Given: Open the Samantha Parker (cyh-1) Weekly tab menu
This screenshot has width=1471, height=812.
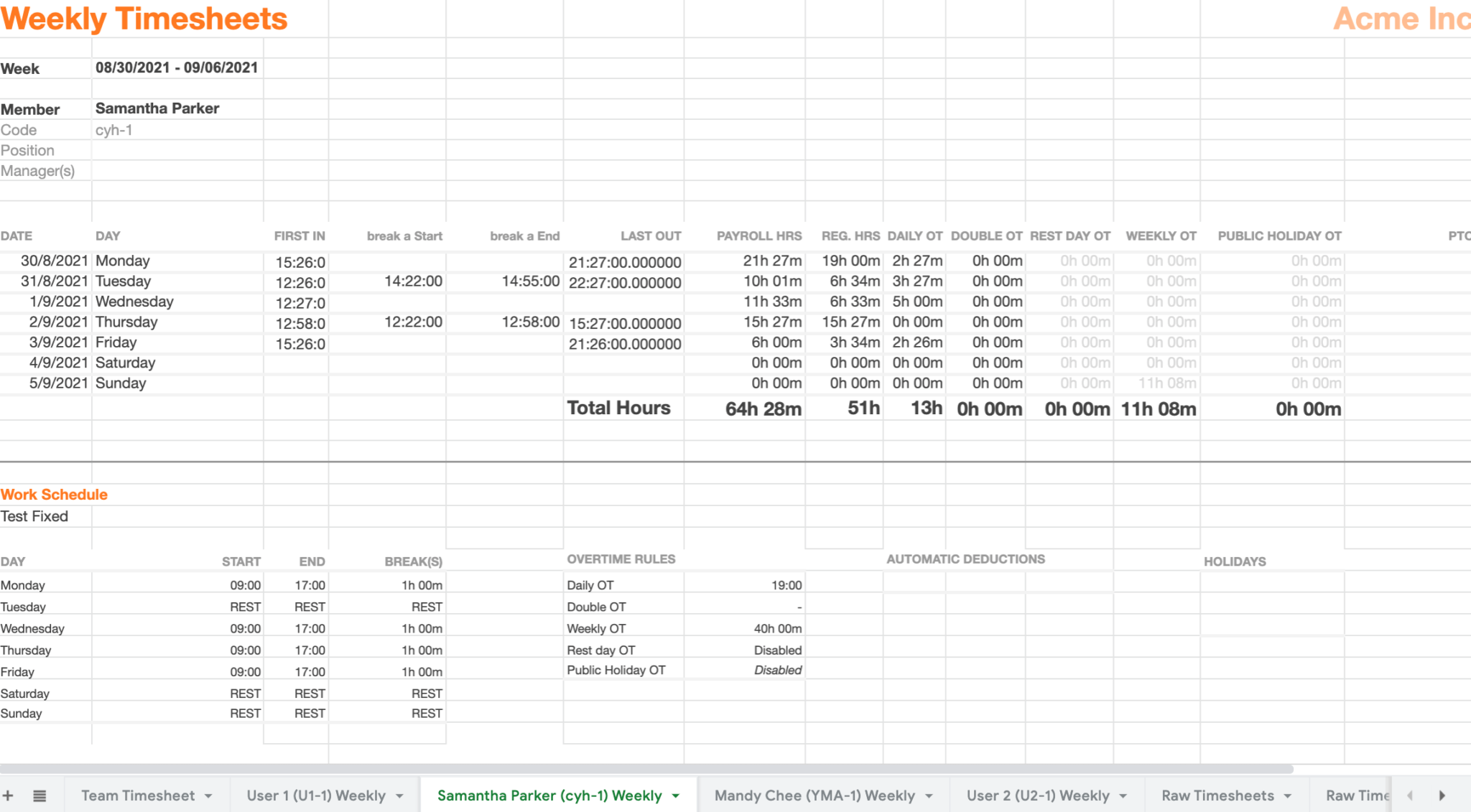Looking at the screenshot, I should click(x=674, y=795).
